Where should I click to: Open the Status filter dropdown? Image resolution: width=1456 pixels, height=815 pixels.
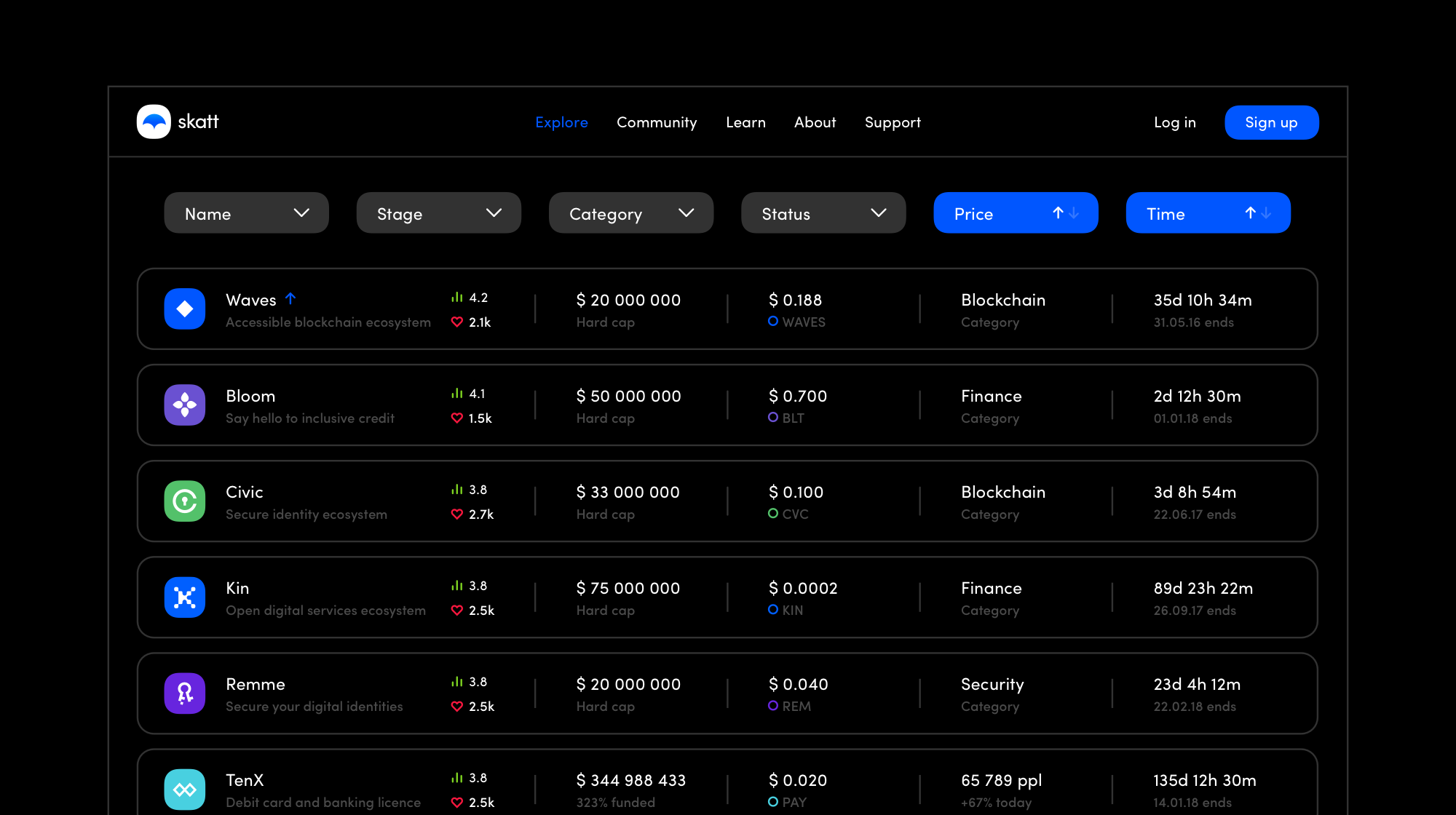(823, 212)
